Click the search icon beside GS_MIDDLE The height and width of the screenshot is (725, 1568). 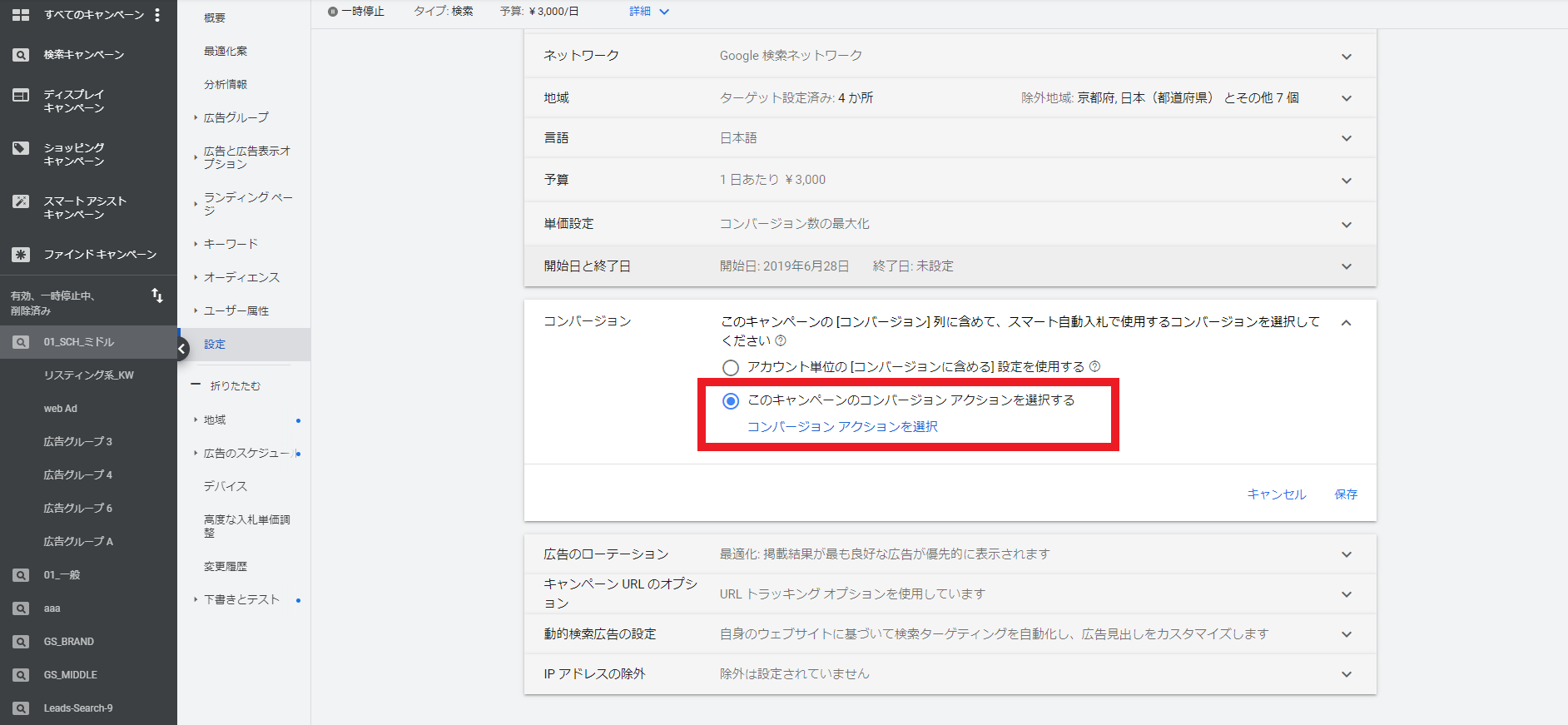coord(21,675)
